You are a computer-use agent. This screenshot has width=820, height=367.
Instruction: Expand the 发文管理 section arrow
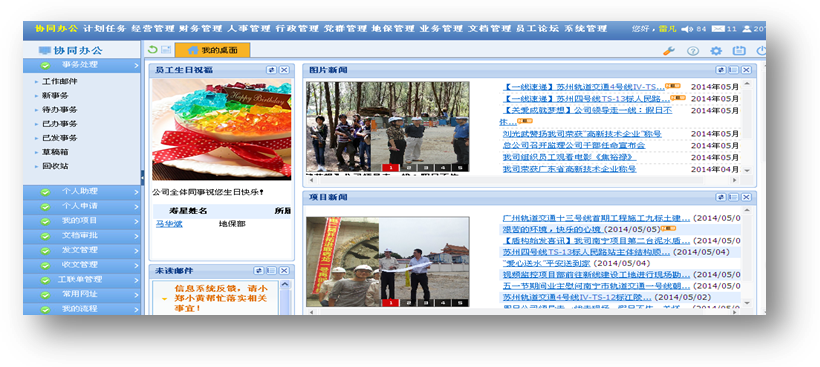[136, 250]
